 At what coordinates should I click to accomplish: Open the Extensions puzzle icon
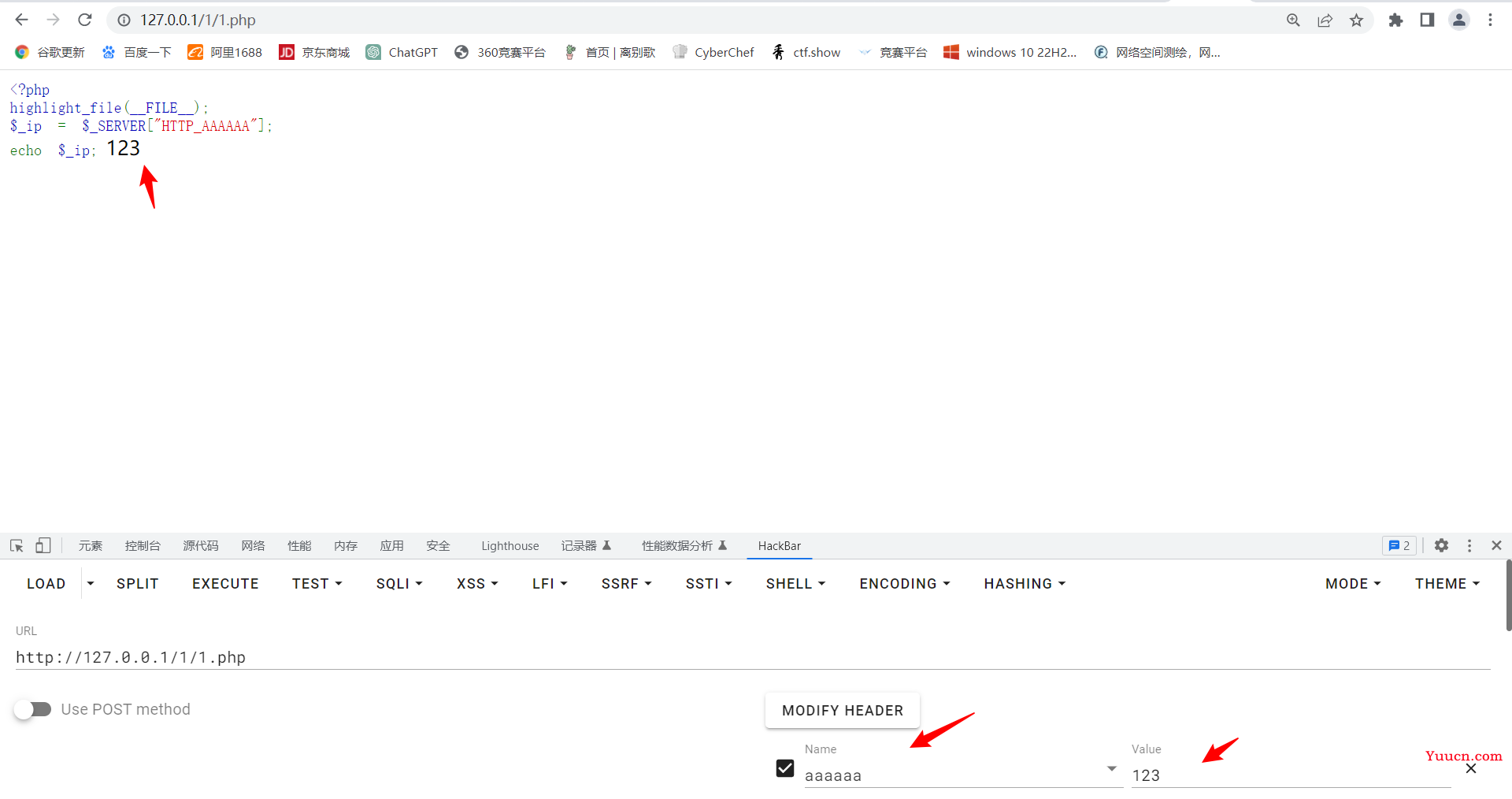click(x=1395, y=20)
